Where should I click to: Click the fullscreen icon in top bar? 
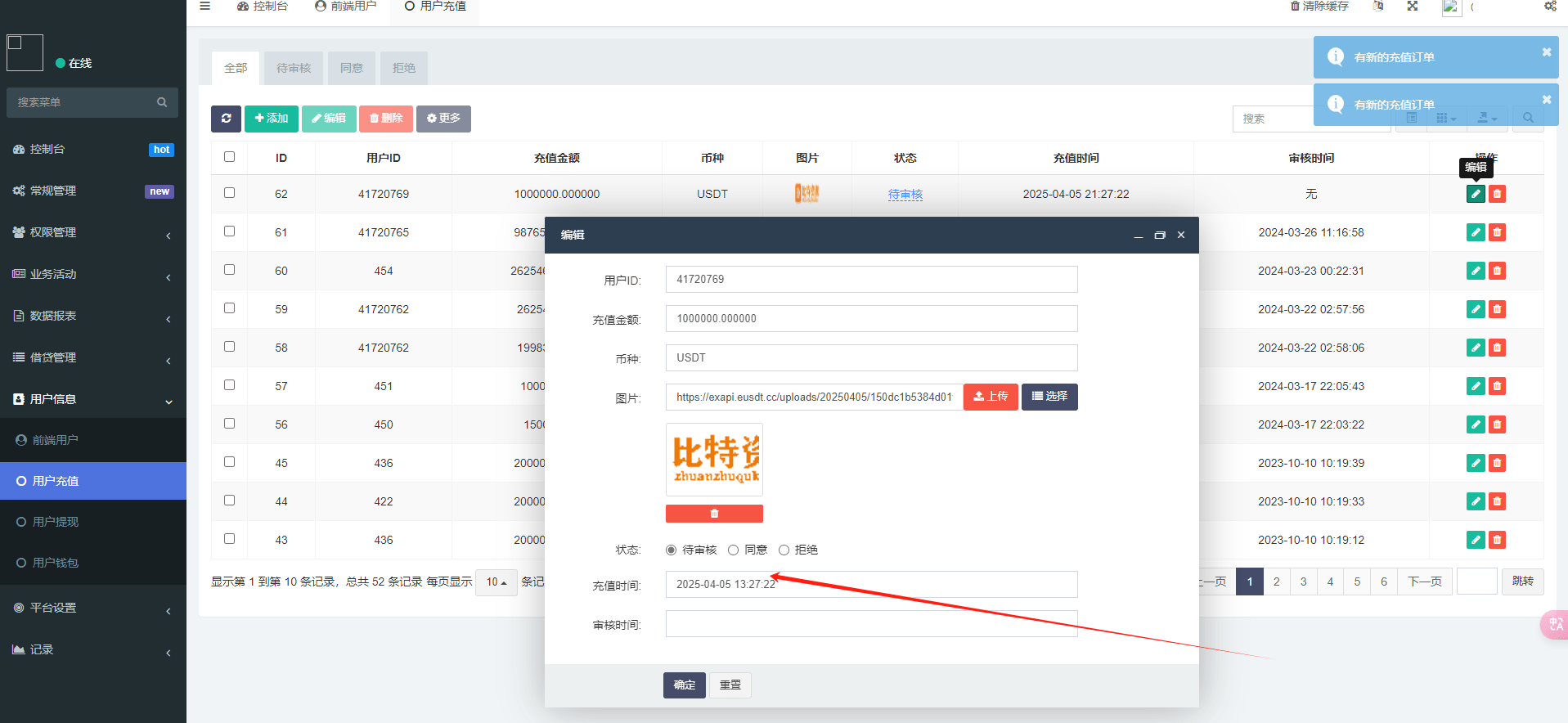pyautogui.click(x=1413, y=6)
